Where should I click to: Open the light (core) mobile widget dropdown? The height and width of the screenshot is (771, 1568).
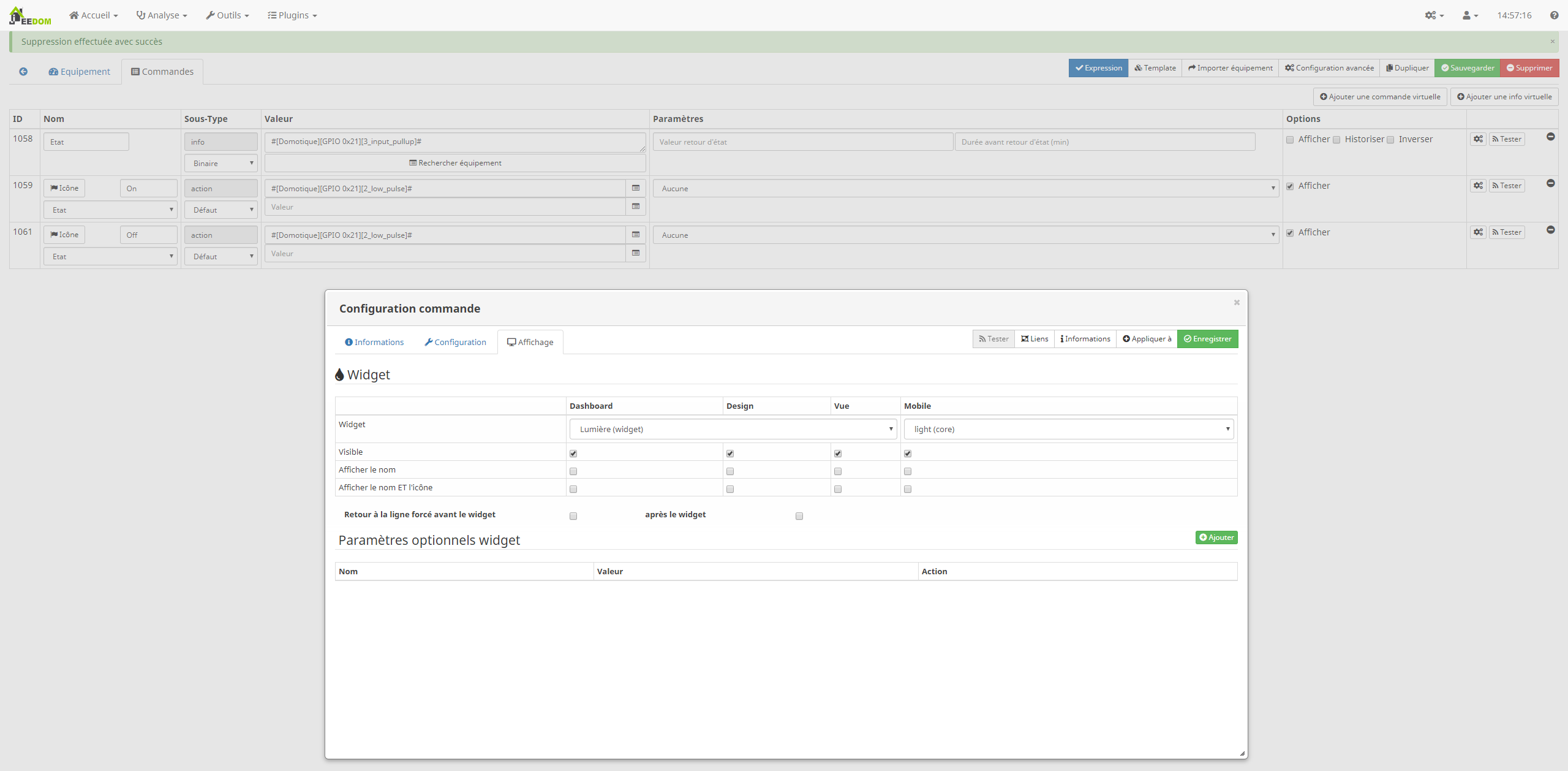pyautogui.click(x=1069, y=429)
